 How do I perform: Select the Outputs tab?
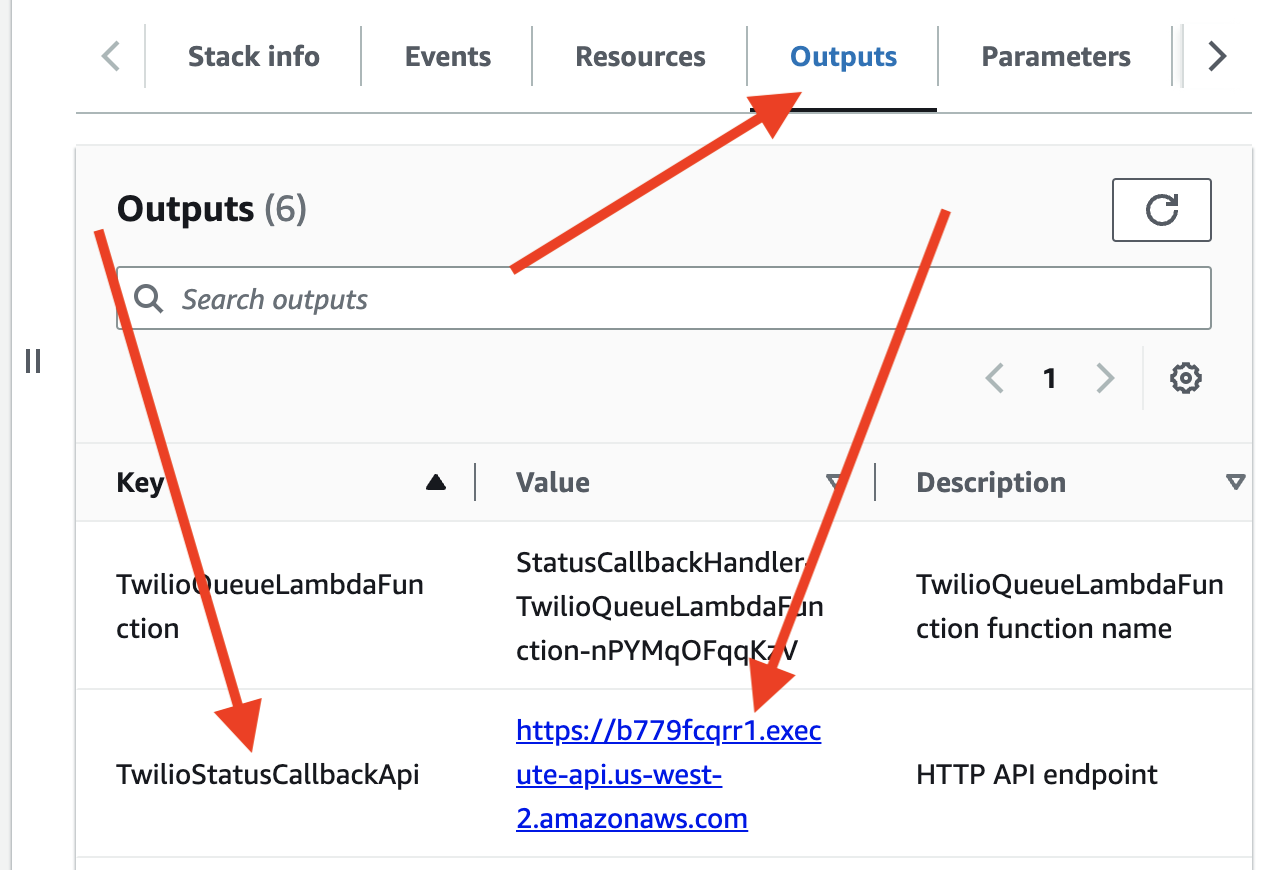click(843, 57)
